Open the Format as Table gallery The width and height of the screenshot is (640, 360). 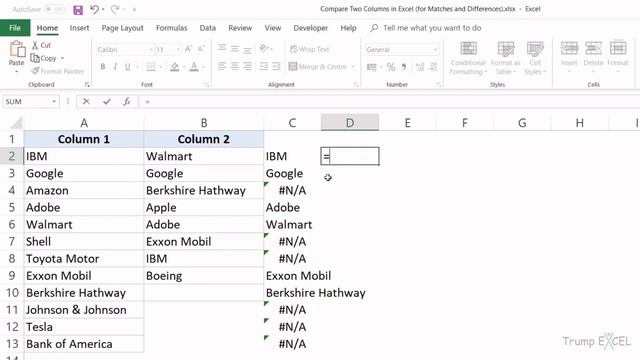[x=505, y=58]
